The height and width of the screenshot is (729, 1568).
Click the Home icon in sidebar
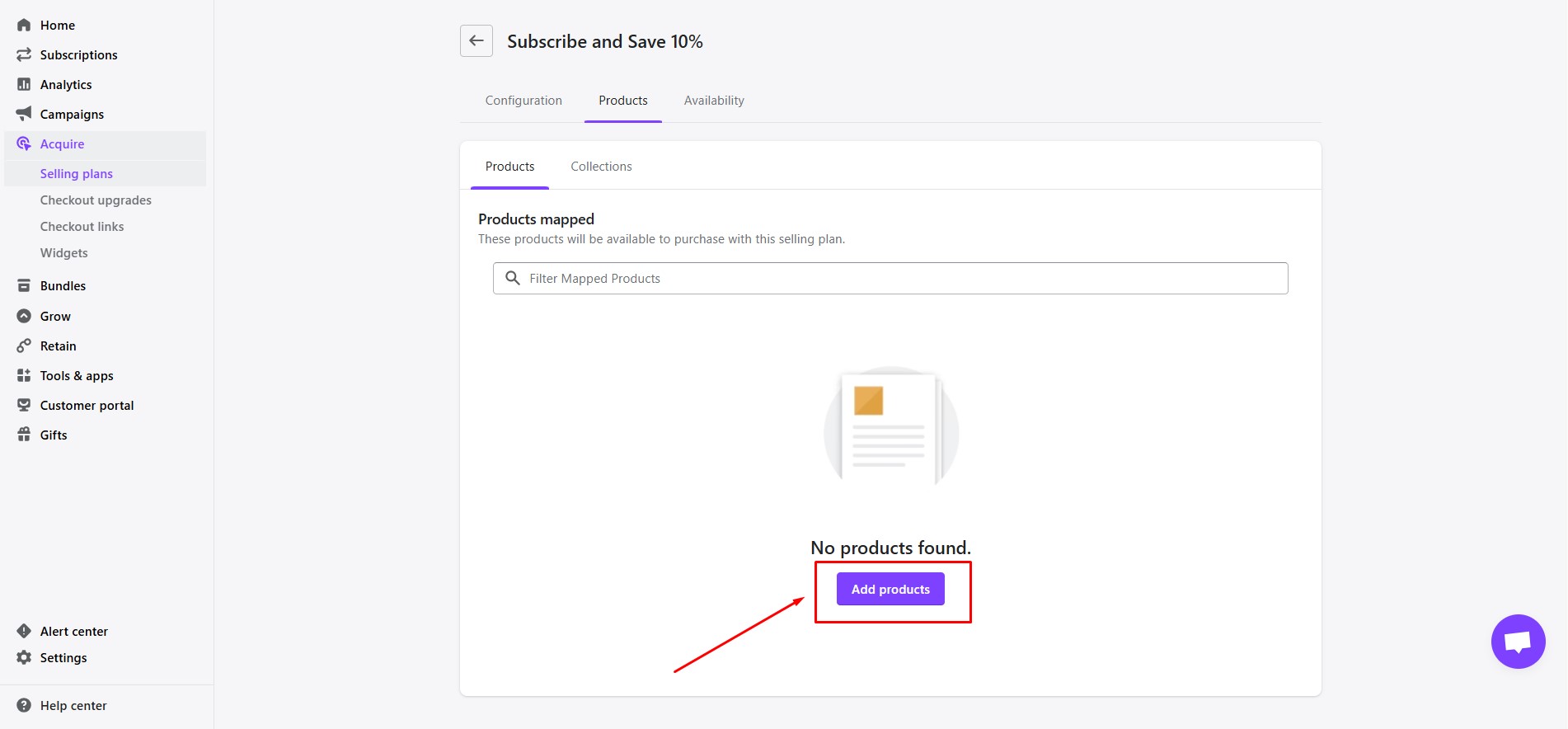(x=24, y=26)
